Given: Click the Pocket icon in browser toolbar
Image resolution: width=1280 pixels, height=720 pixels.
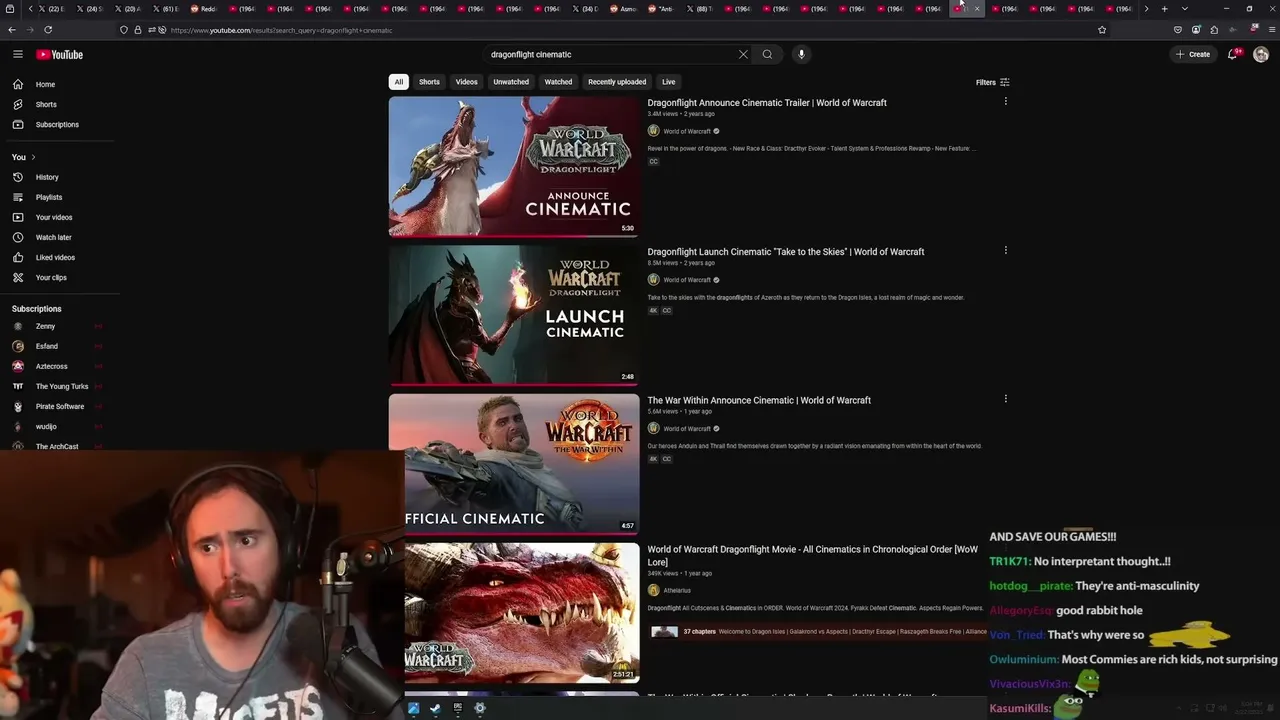Looking at the screenshot, I should point(1178,30).
